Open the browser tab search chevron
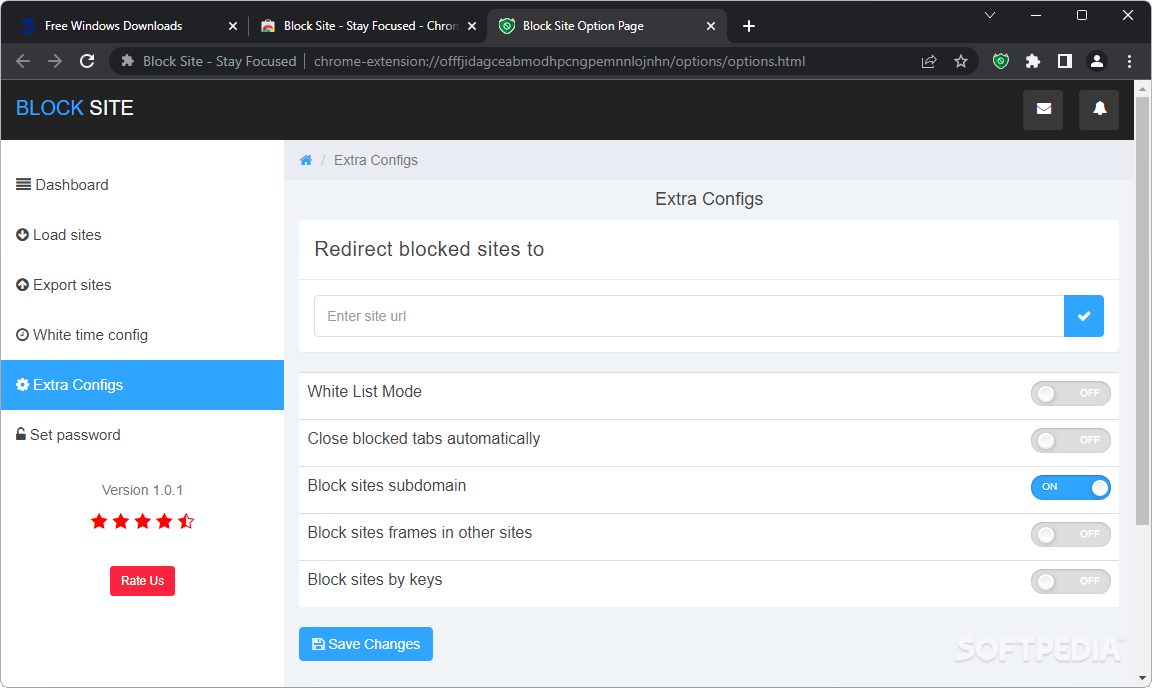Screen dimensions: 1152x688 coord(989,15)
